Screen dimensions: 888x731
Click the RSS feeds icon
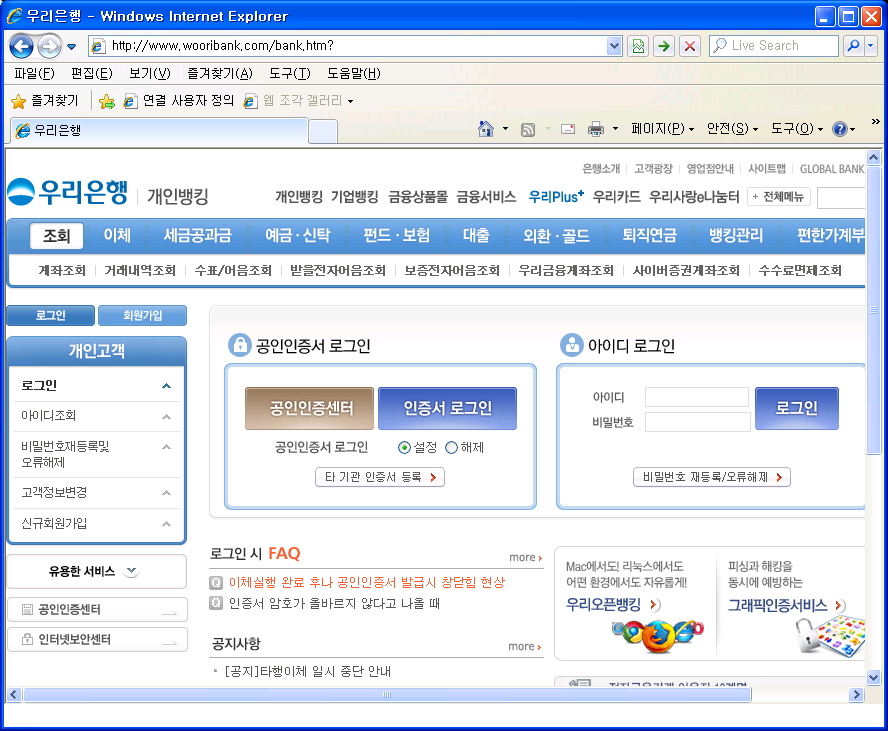(528, 130)
